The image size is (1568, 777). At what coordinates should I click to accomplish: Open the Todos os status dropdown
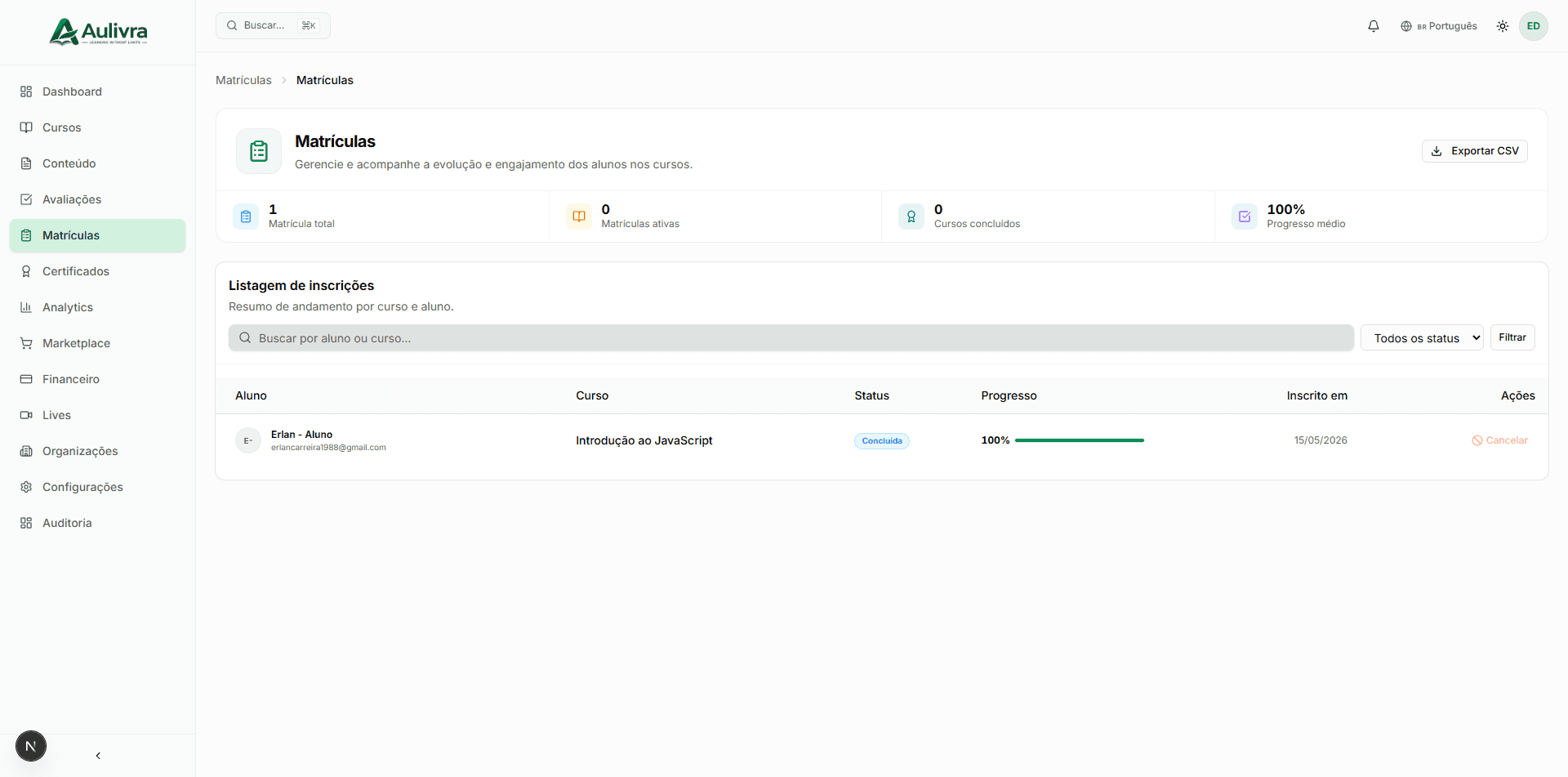1422,337
